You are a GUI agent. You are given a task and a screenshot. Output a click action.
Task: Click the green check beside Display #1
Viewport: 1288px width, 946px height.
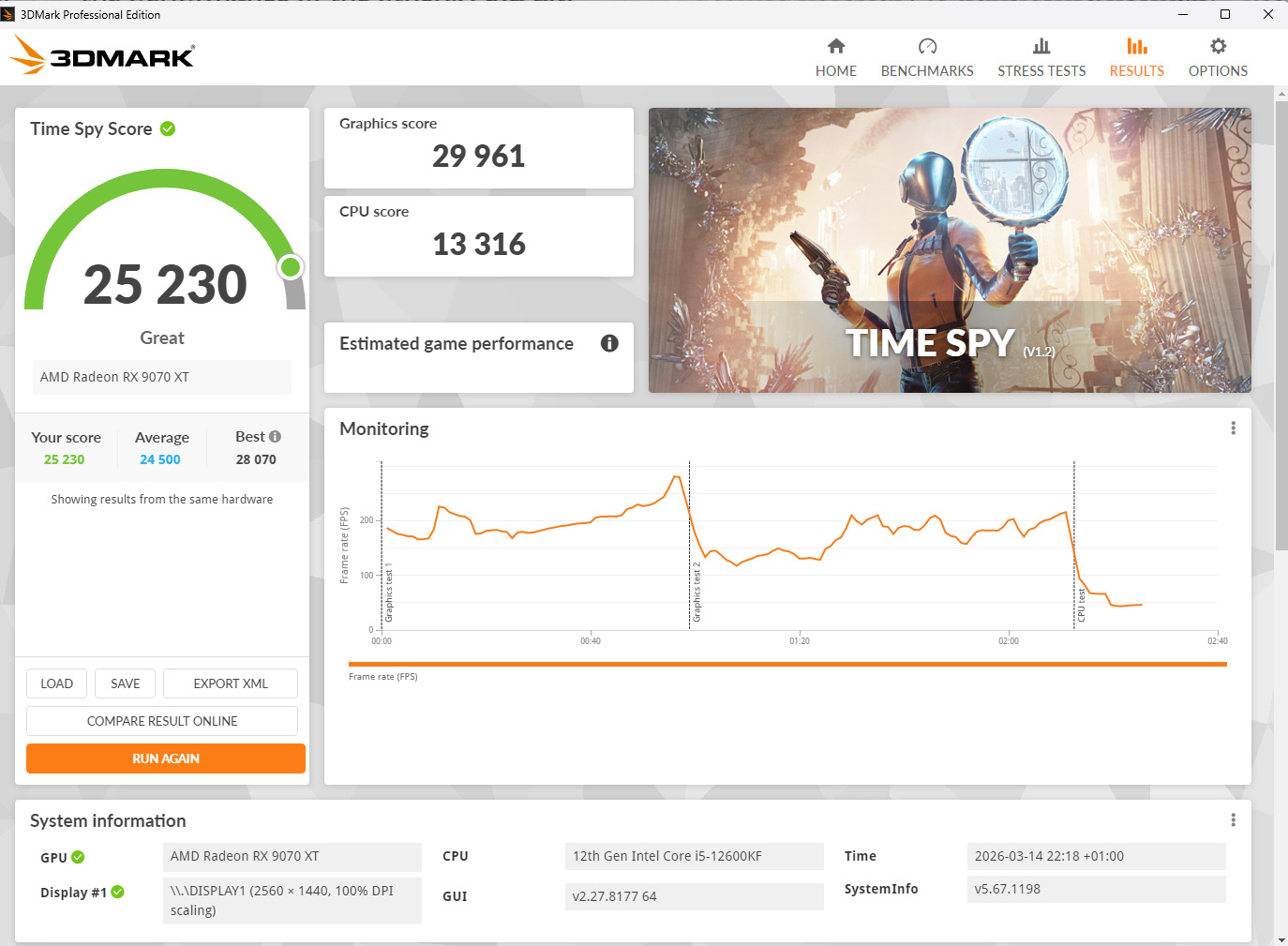(118, 892)
